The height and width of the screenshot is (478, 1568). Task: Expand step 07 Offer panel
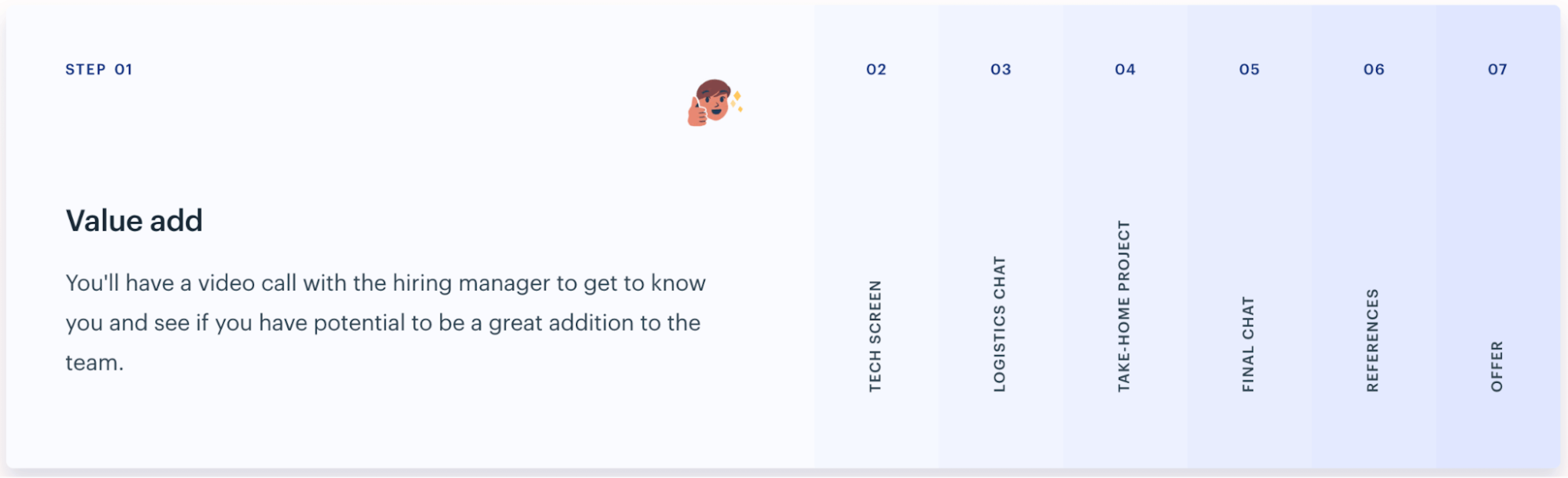[1497, 237]
